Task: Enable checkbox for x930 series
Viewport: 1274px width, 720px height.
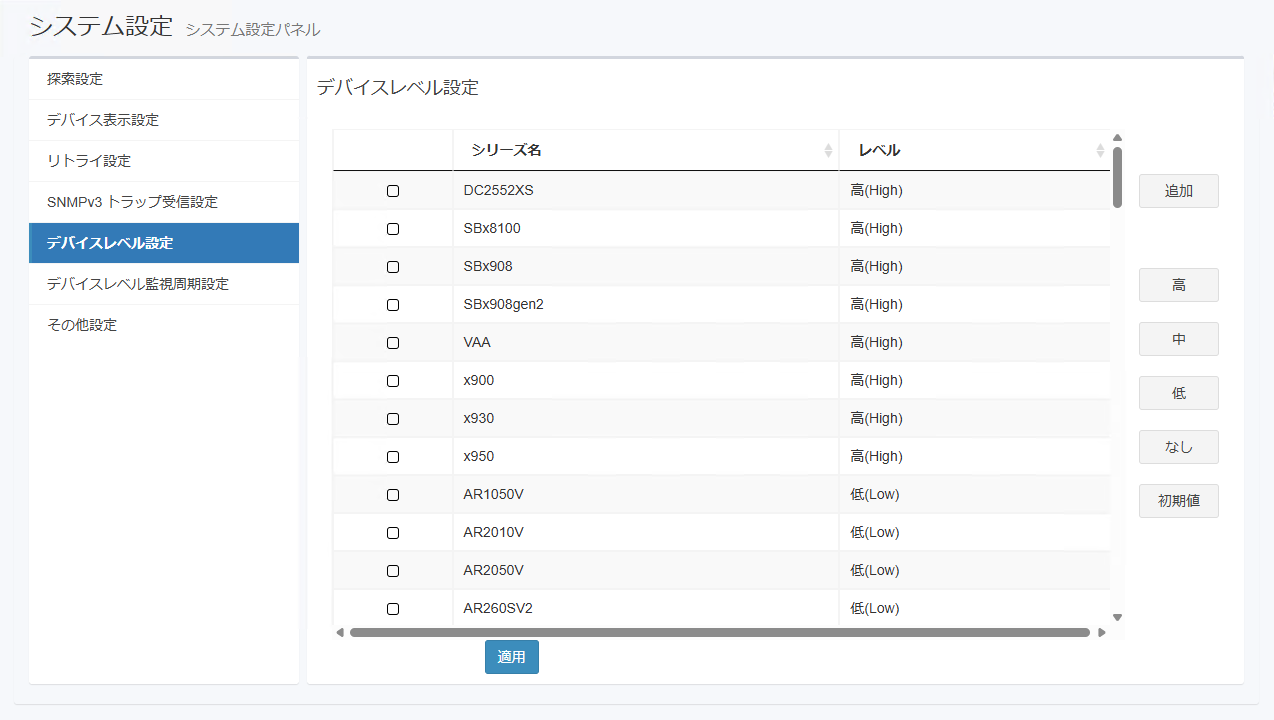Action: [393, 419]
